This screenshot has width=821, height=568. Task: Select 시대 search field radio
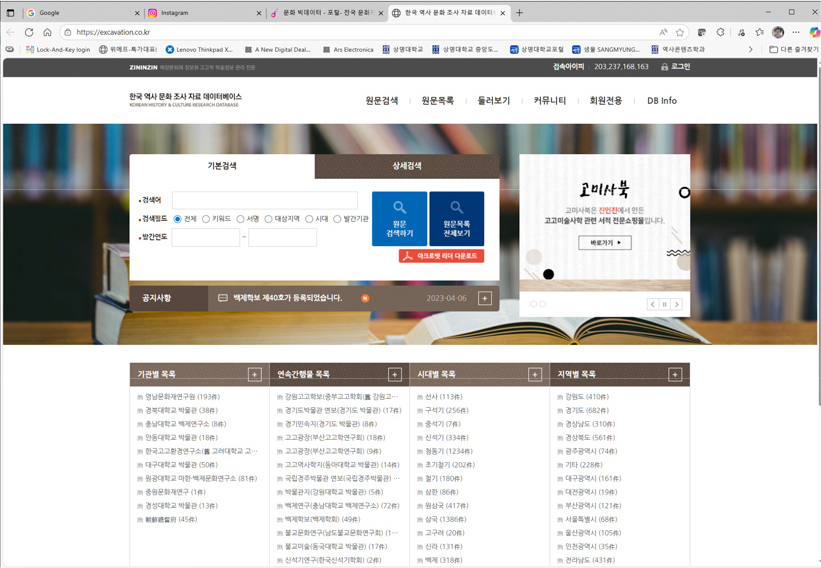point(309,219)
